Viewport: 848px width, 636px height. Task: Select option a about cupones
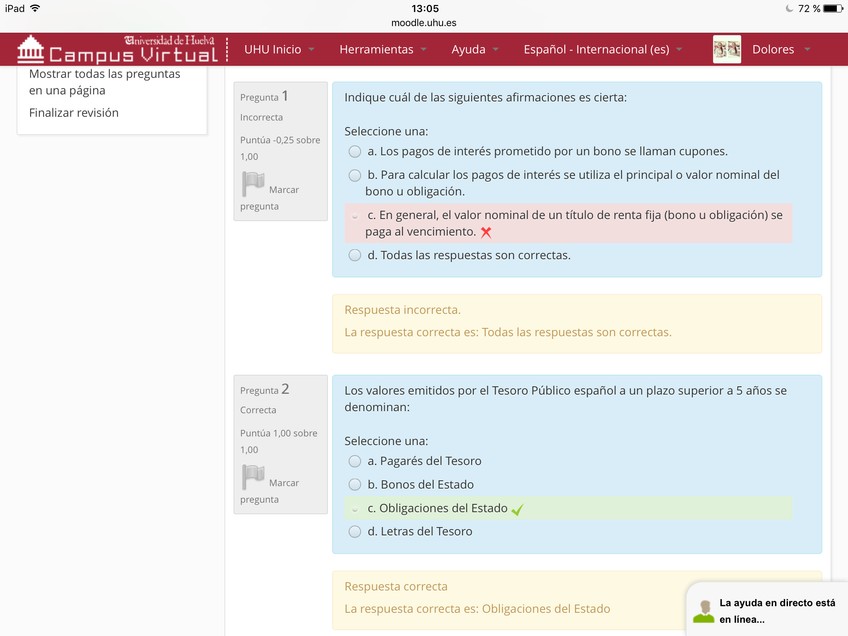pos(355,151)
